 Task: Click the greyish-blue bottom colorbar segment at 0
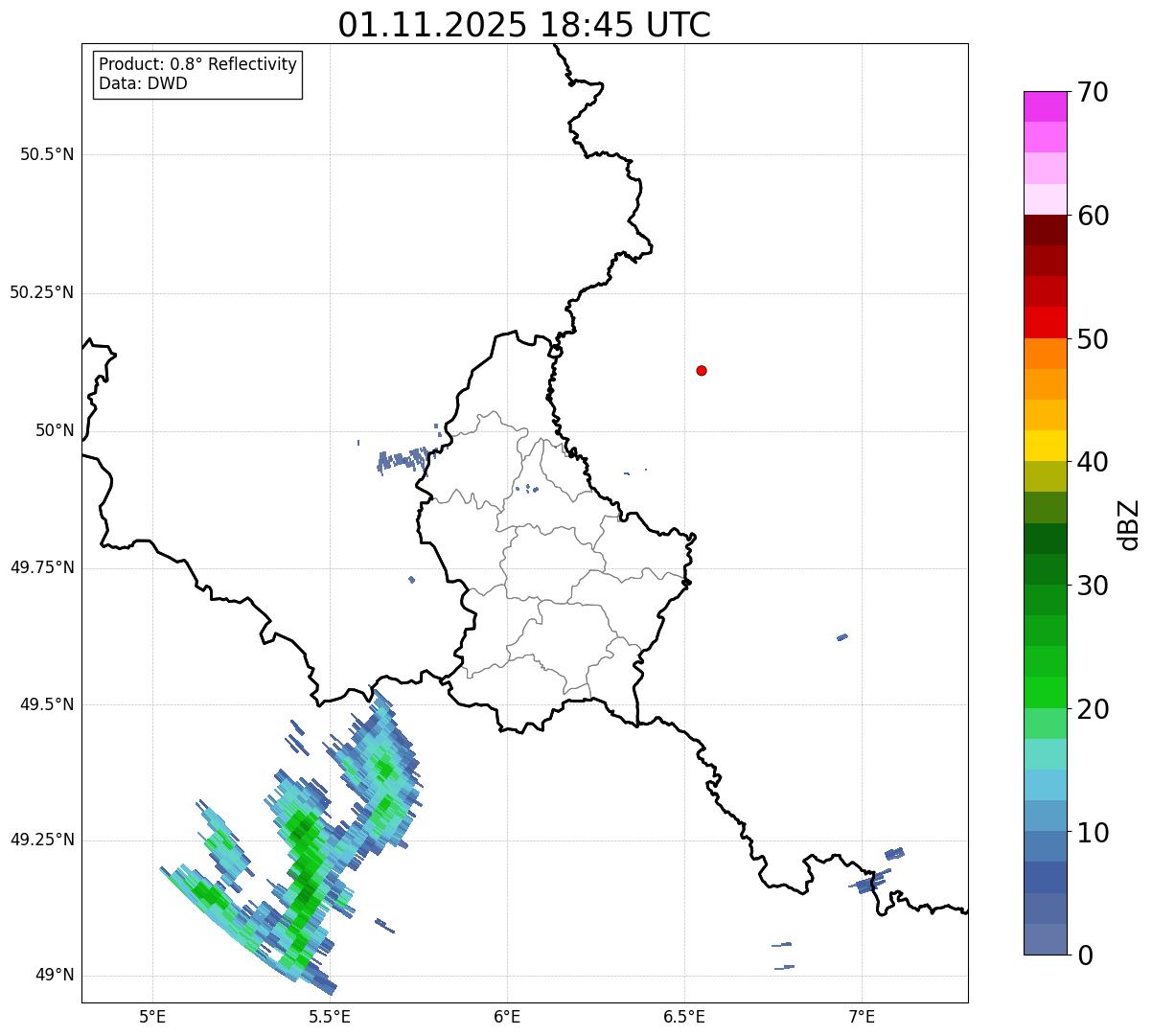click(x=1045, y=939)
